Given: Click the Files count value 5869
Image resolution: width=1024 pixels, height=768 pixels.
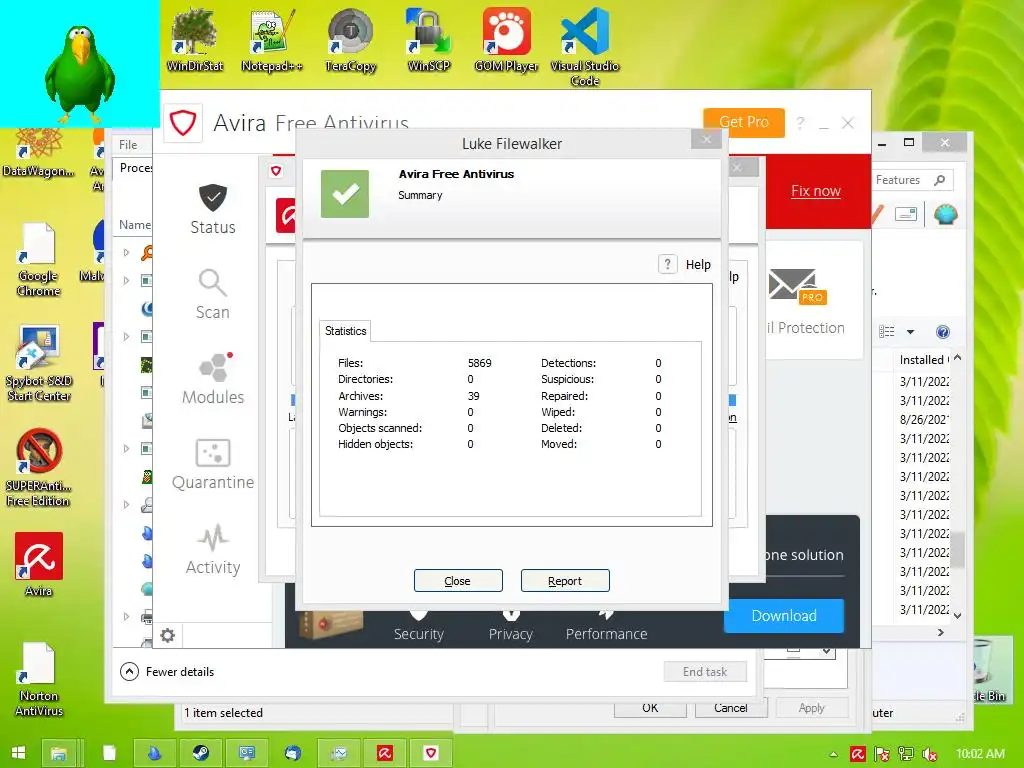Looking at the screenshot, I should tap(479, 363).
